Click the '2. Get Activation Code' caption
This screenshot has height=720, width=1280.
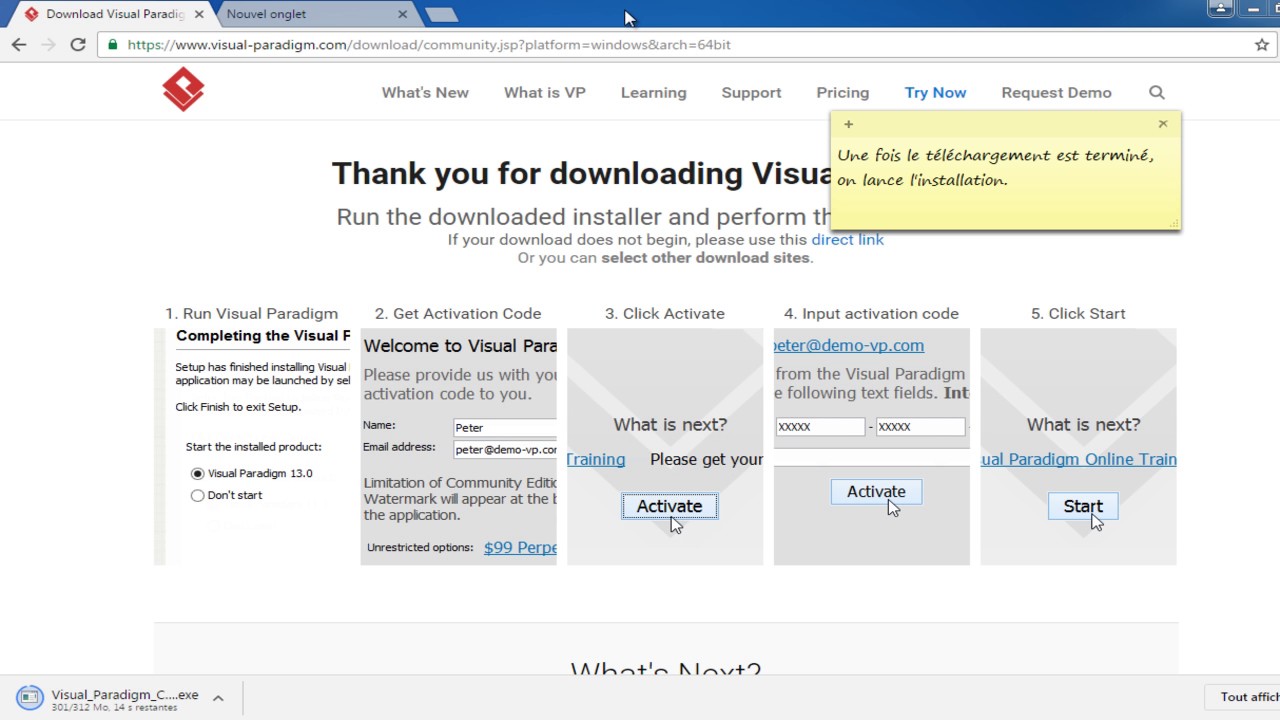click(x=458, y=313)
